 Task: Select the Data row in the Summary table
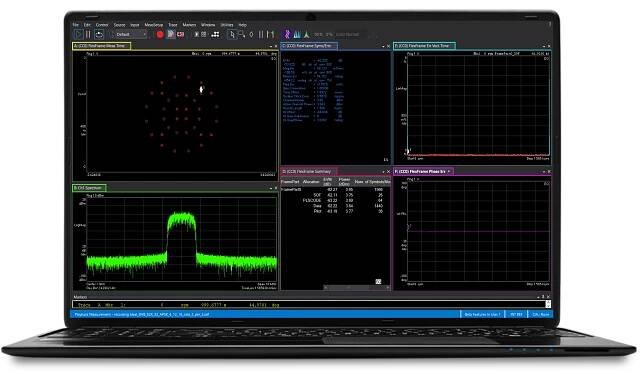pyautogui.click(x=335, y=206)
